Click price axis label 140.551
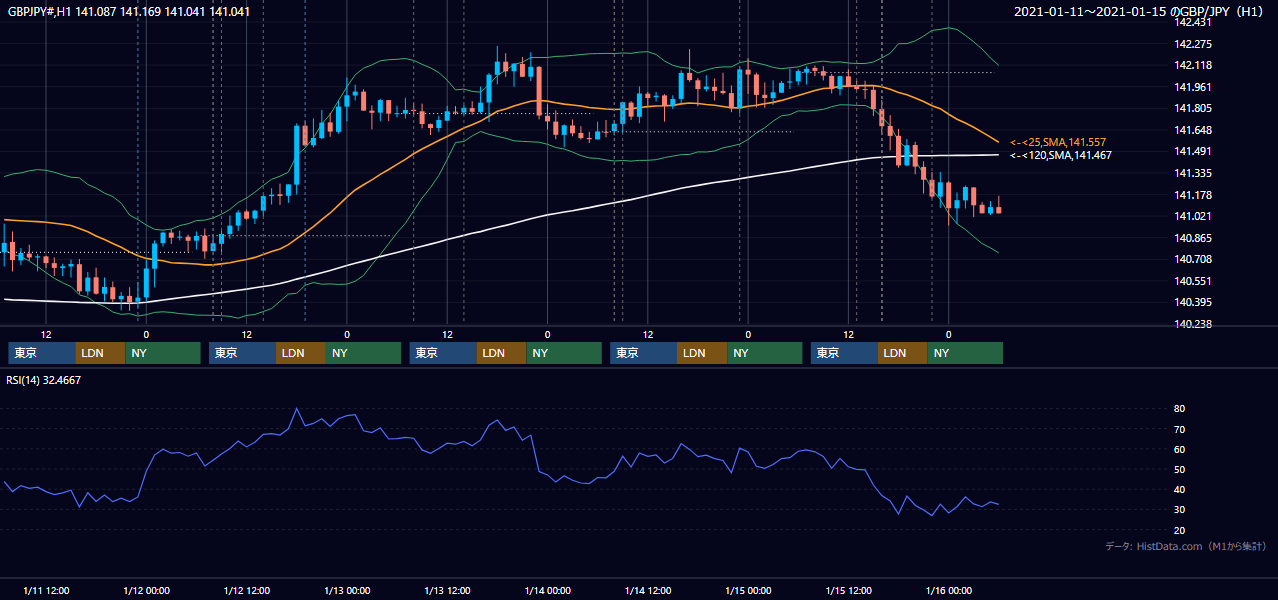This screenshot has width=1278, height=600. 1194,281
